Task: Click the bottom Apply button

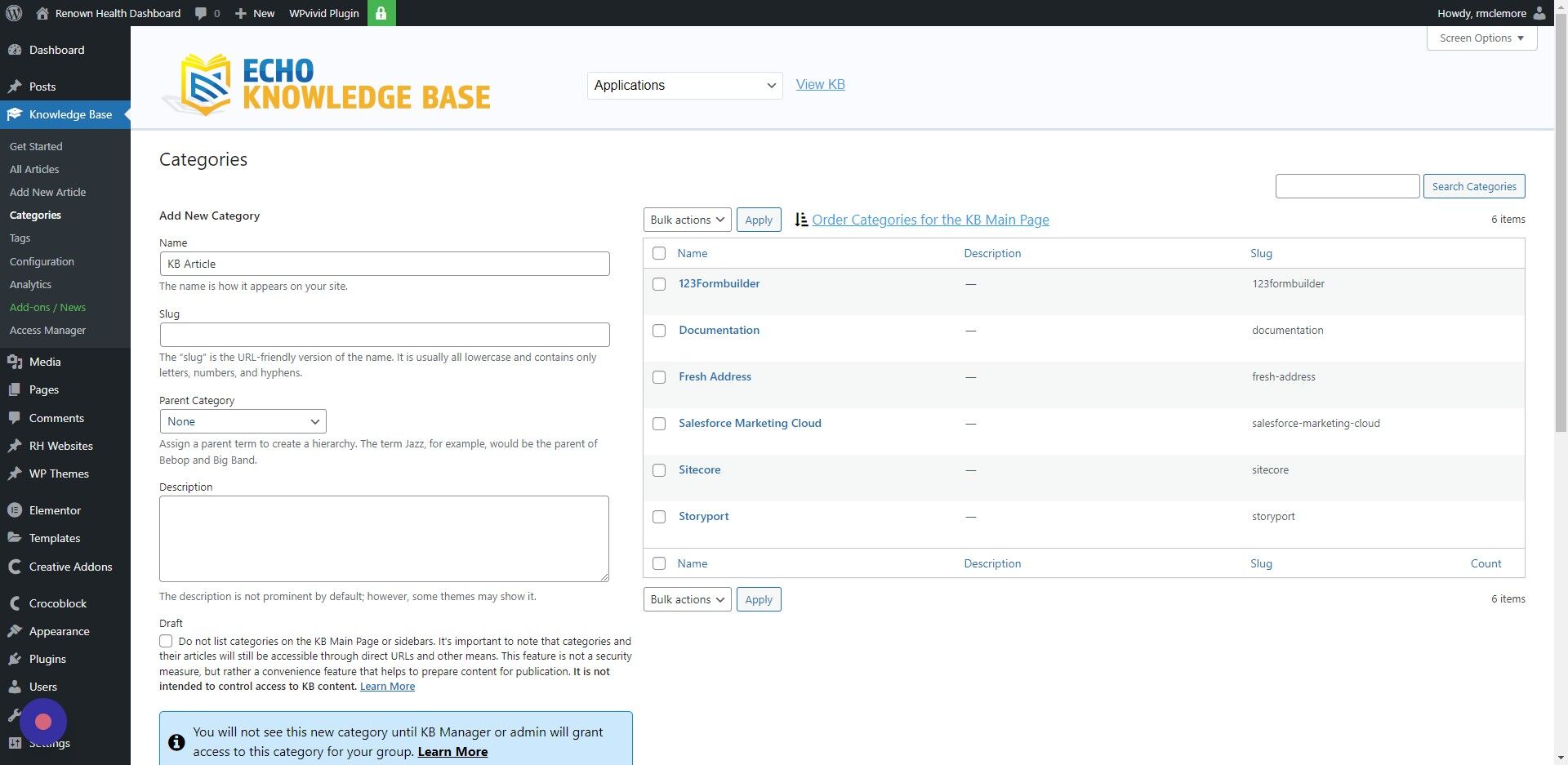Action: click(759, 599)
